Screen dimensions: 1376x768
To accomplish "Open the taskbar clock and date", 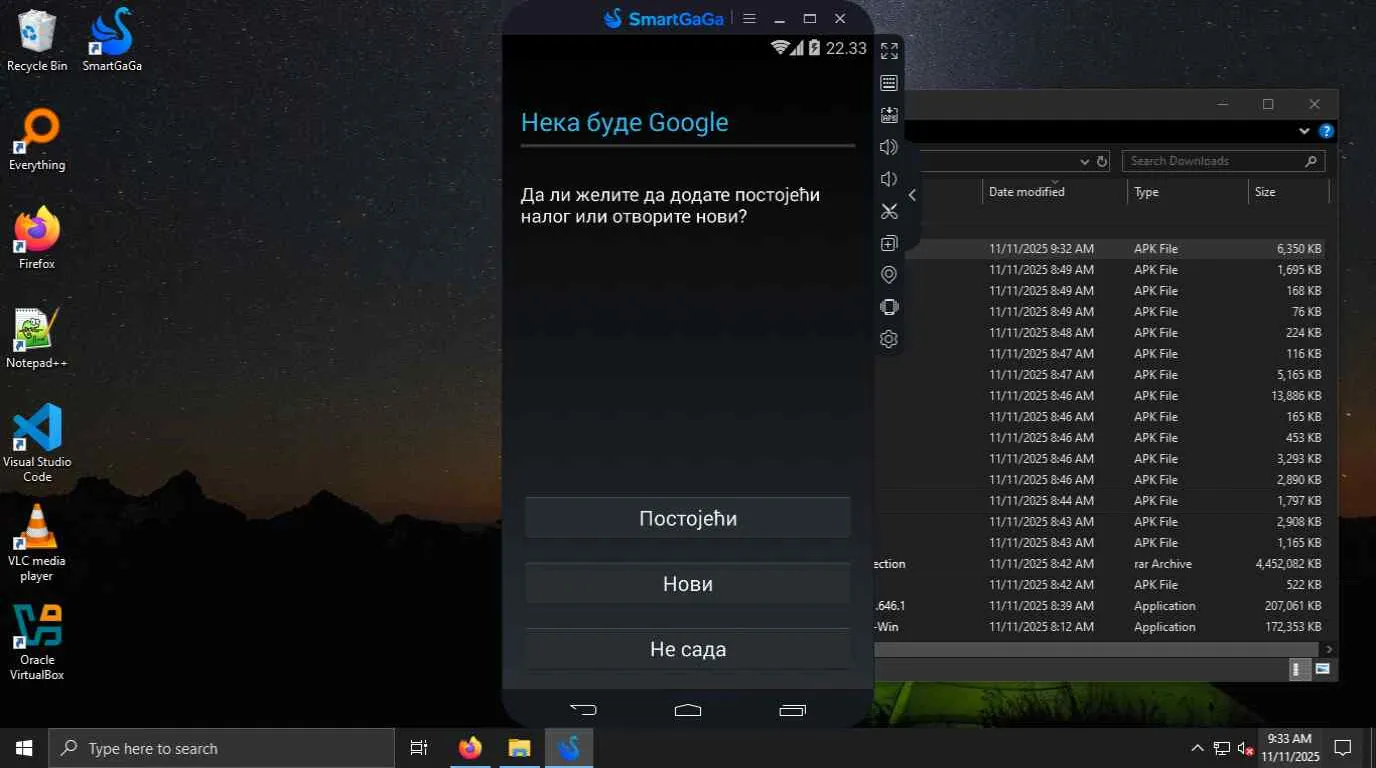I will tap(1289, 748).
